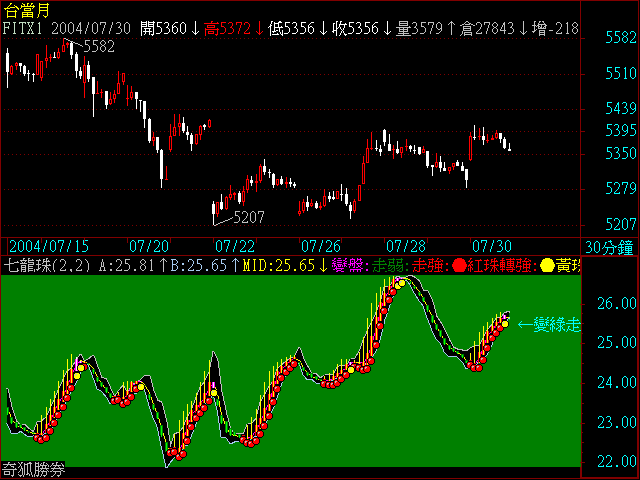
Task: Click the yellow MID:25.65 value
Action: [279, 266]
